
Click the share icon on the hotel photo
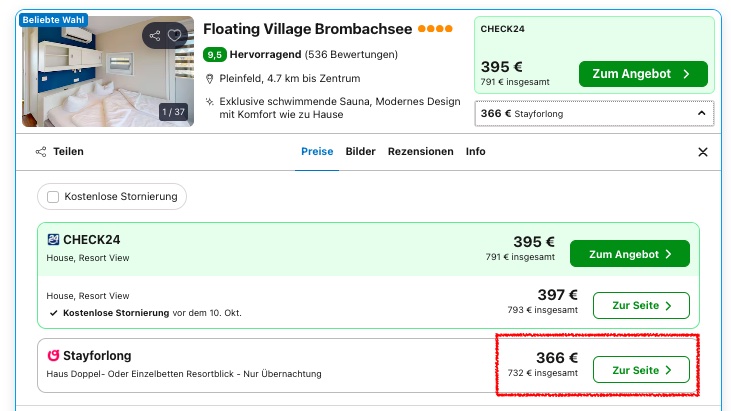coord(154,36)
